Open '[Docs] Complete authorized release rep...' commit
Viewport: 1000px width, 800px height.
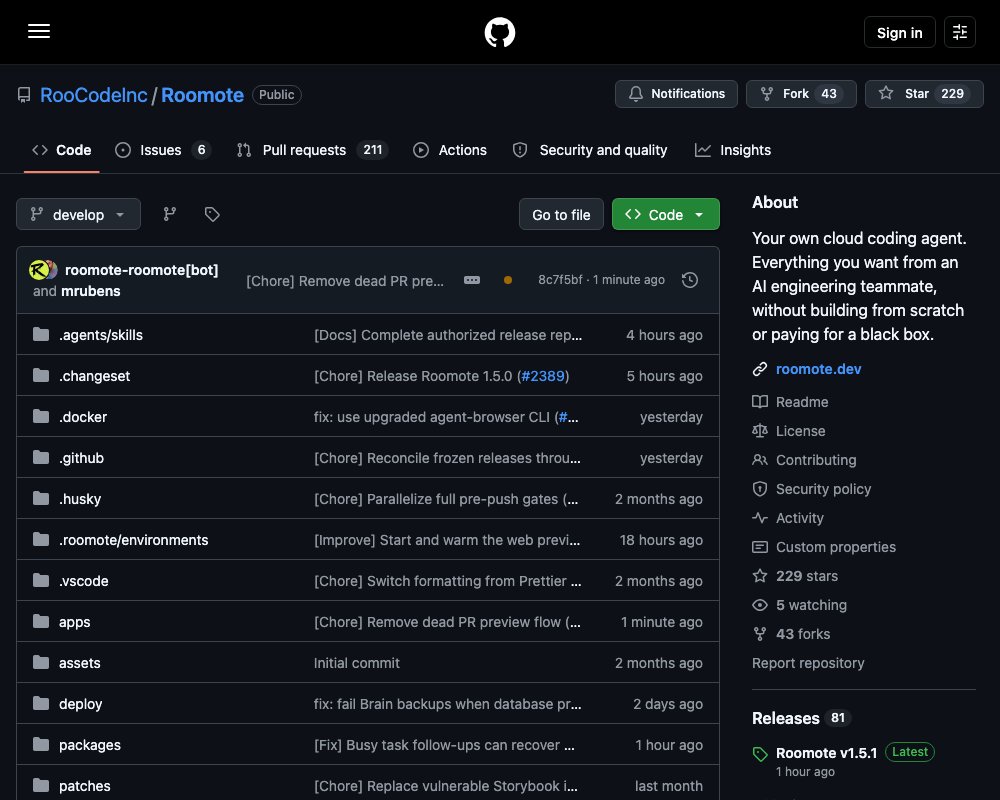[x=448, y=335]
